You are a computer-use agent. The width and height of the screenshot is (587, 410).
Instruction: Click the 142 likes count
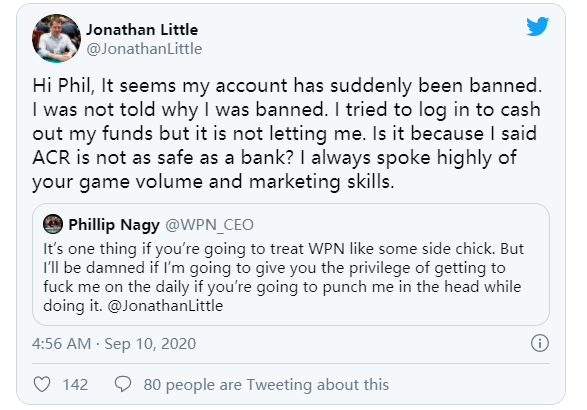point(75,385)
